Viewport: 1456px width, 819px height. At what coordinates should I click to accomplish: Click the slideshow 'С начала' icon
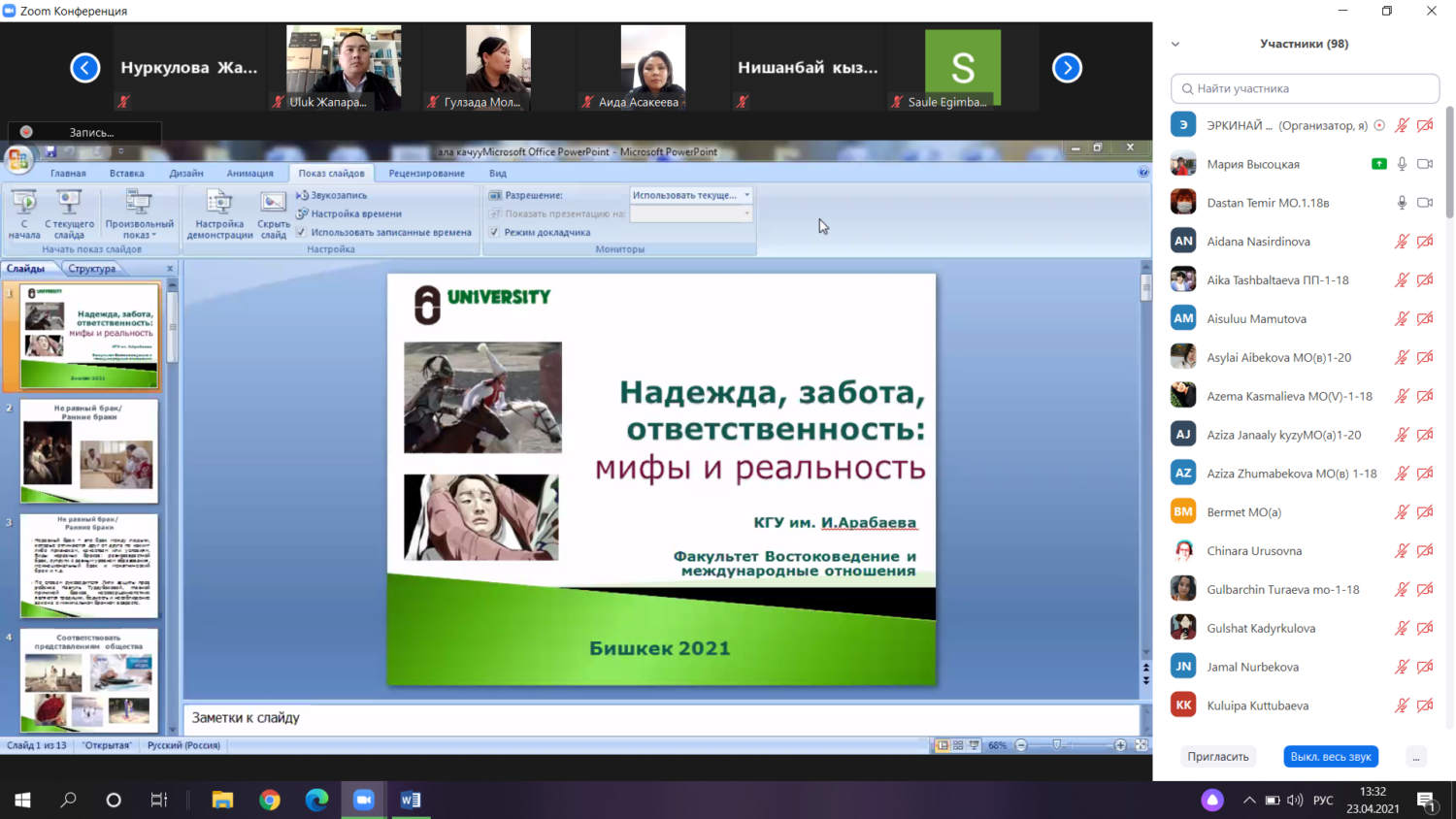point(24,203)
